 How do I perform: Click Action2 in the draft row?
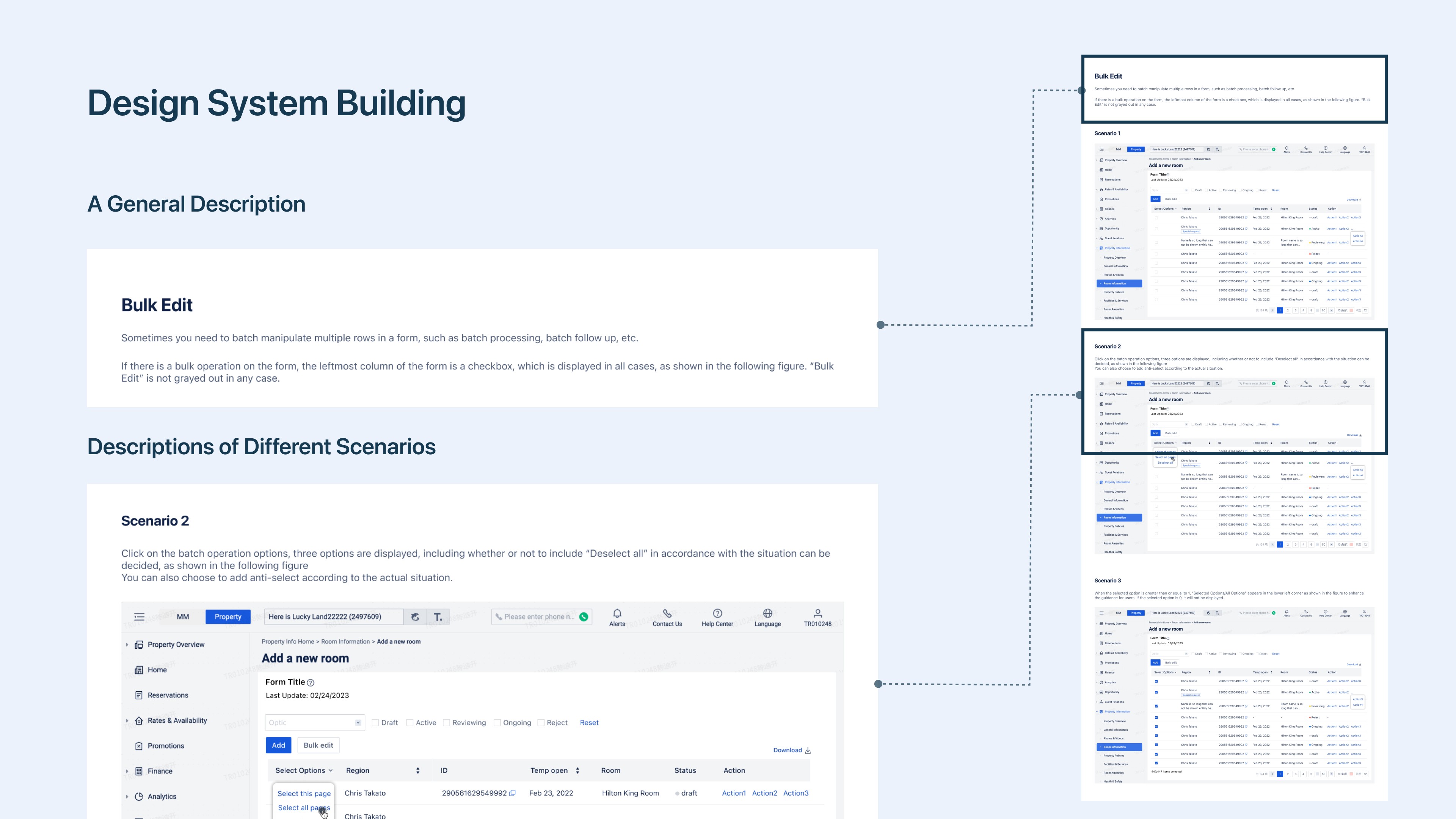pyautogui.click(x=765, y=793)
